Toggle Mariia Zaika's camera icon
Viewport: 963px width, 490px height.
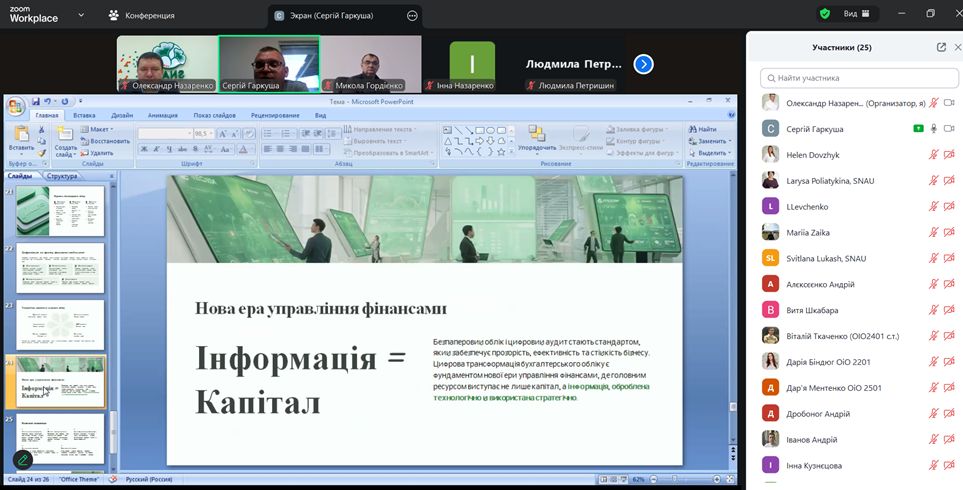click(x=949, y=232)
